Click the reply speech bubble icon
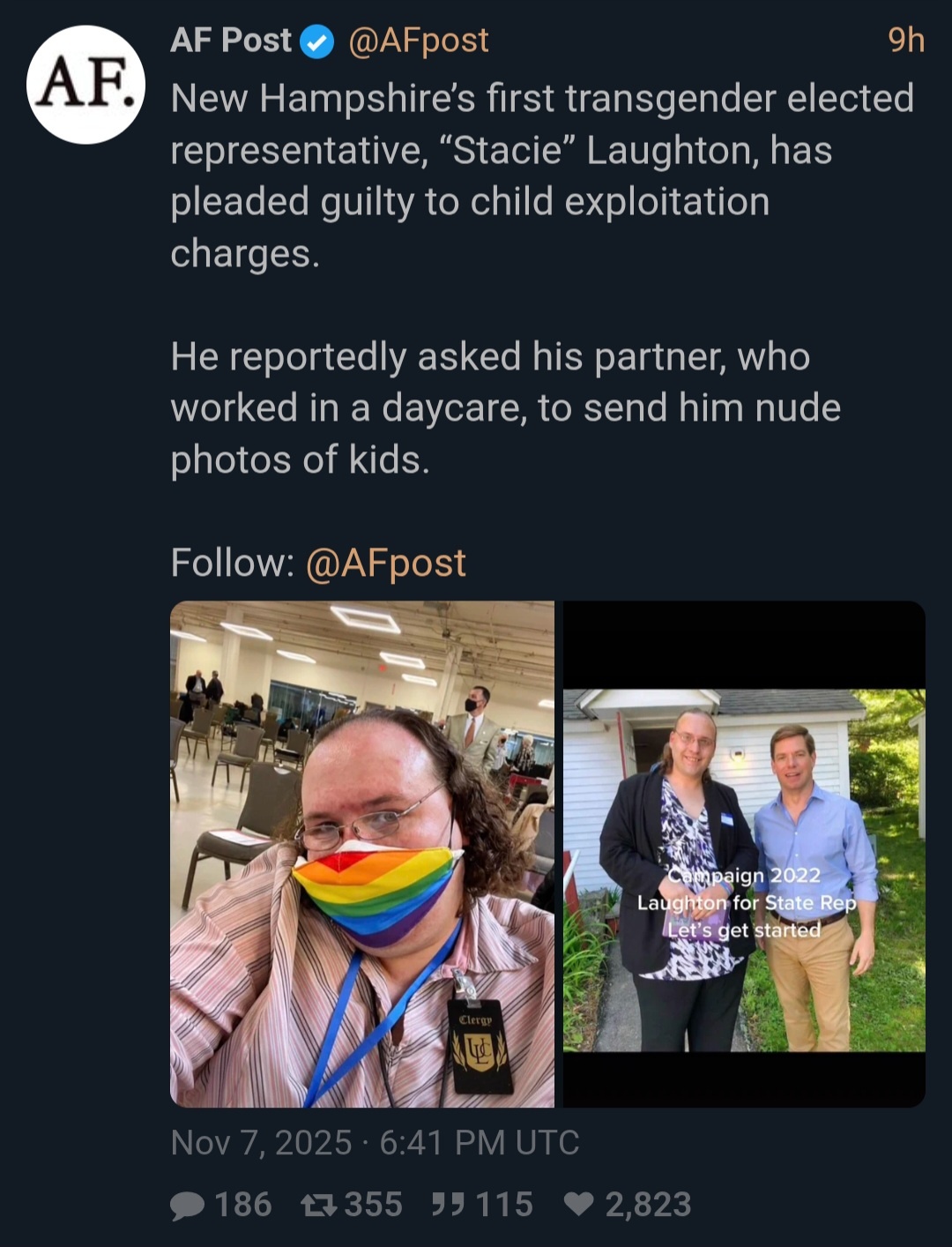 [187, 1205]
